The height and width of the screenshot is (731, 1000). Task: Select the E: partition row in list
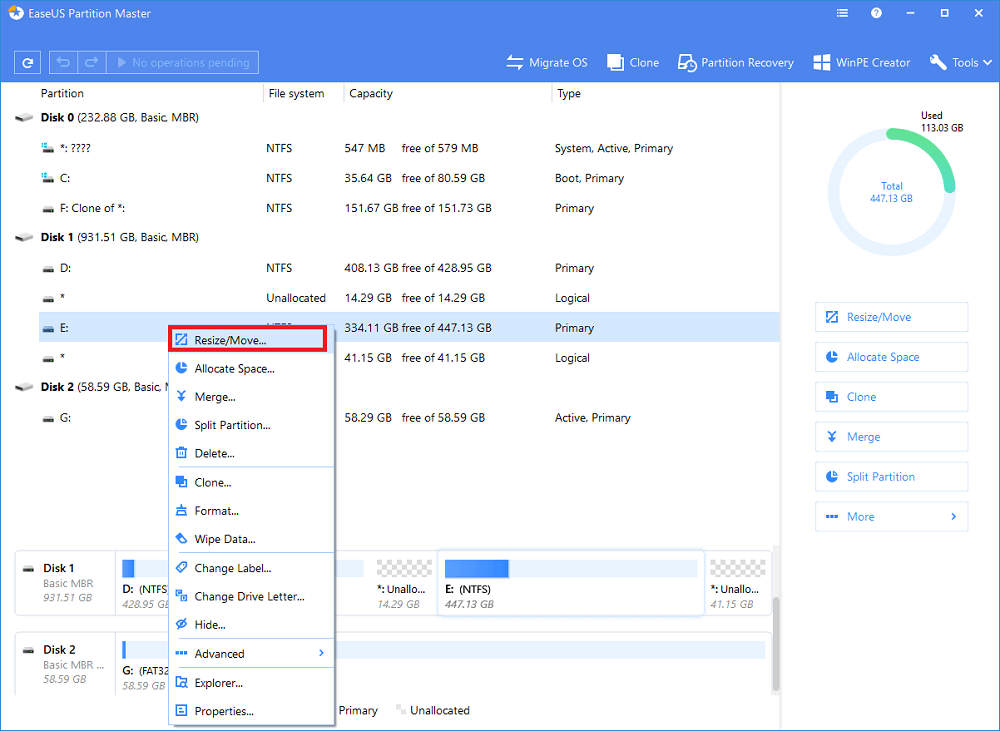409,328
